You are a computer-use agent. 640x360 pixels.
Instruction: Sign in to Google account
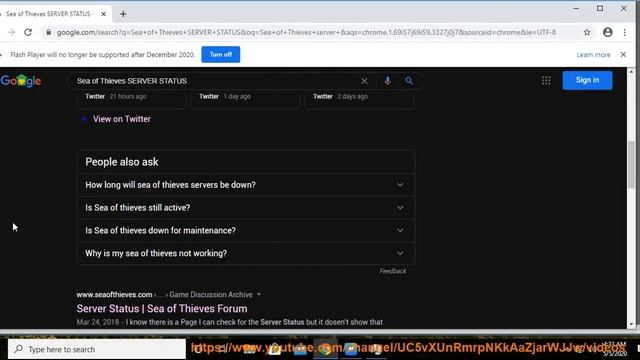pos(587,80)
